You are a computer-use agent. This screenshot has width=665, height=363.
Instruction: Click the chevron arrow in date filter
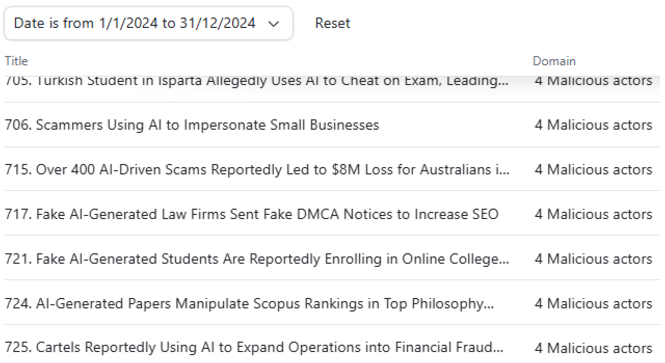coord(274,24)
